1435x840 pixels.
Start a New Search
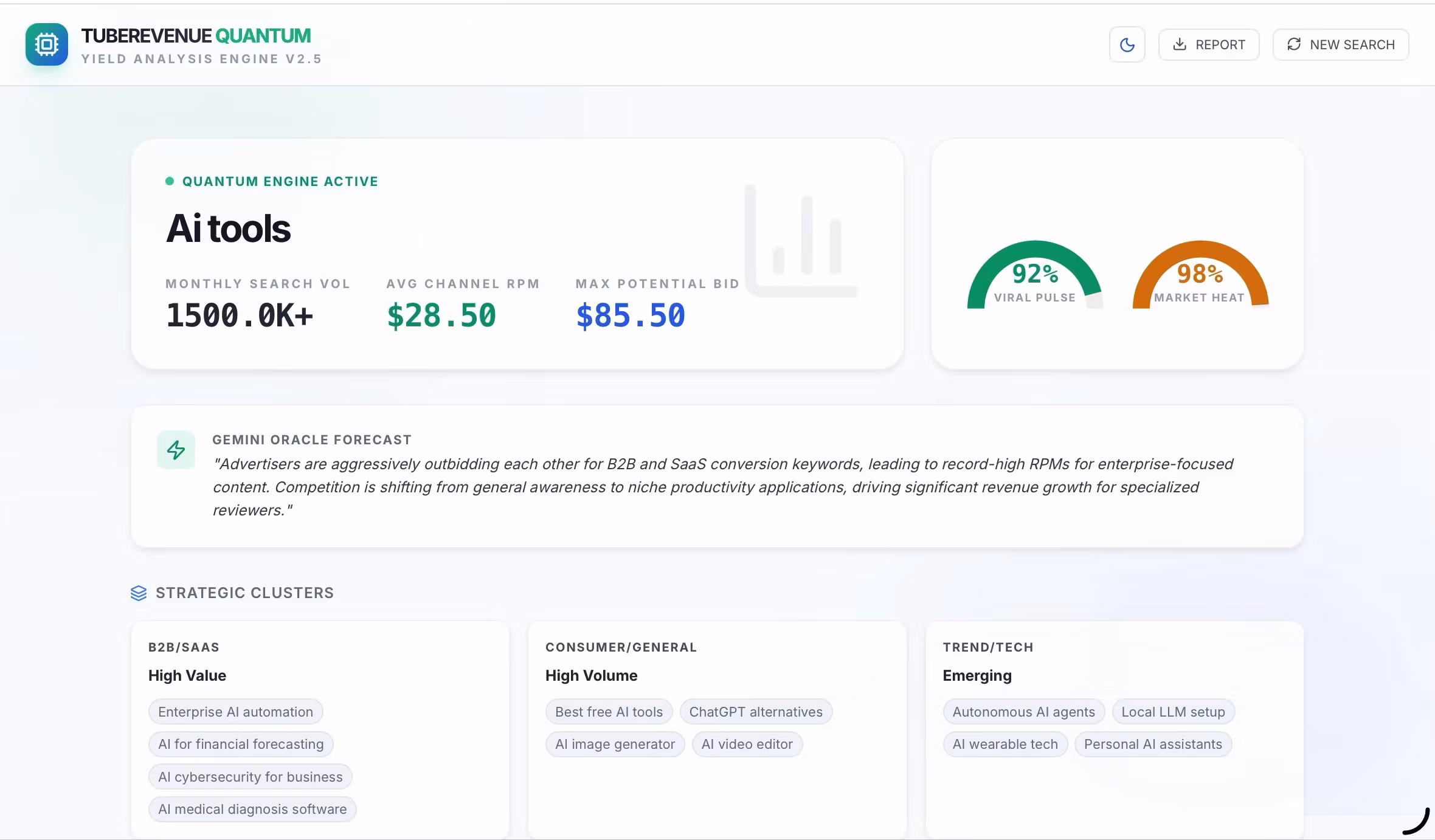[1340, 44]
